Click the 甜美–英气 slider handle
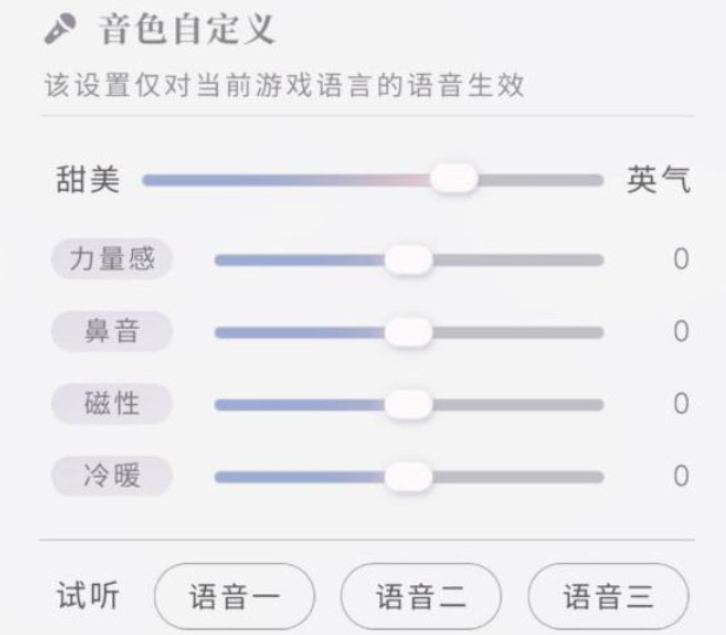726x635 pixels. tap(454, 179)
